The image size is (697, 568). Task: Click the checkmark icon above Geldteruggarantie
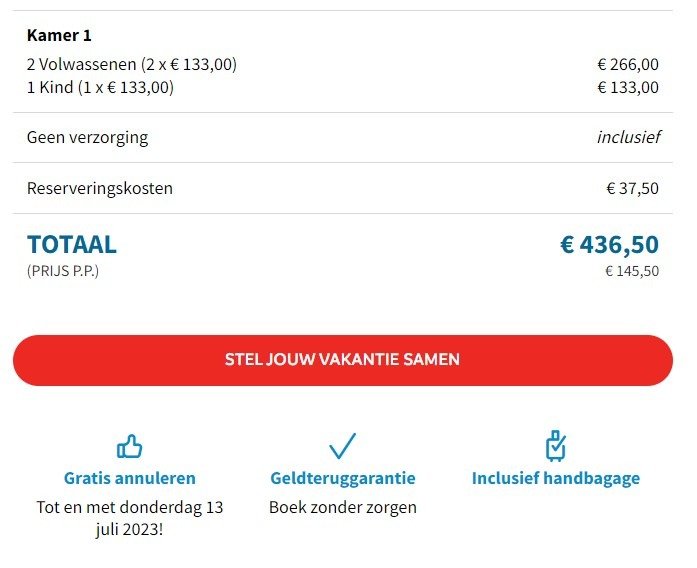[x=342, y=445]
